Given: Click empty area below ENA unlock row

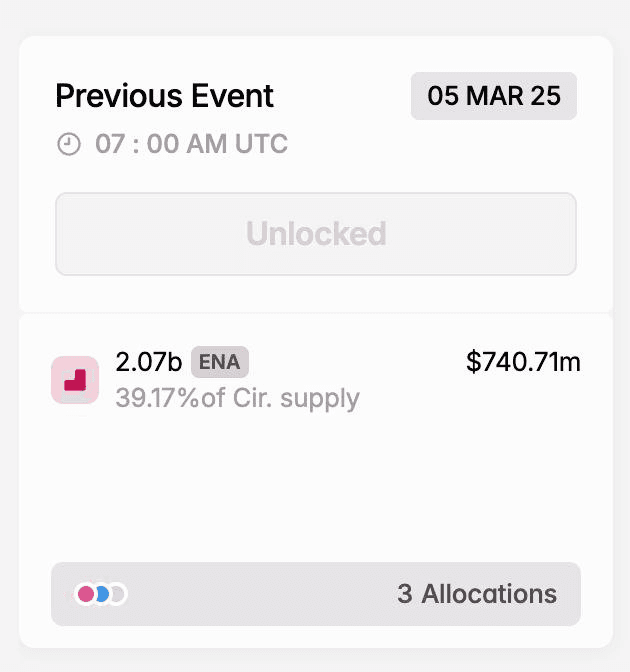Looking at the screenshot, I should pos(316,484).
